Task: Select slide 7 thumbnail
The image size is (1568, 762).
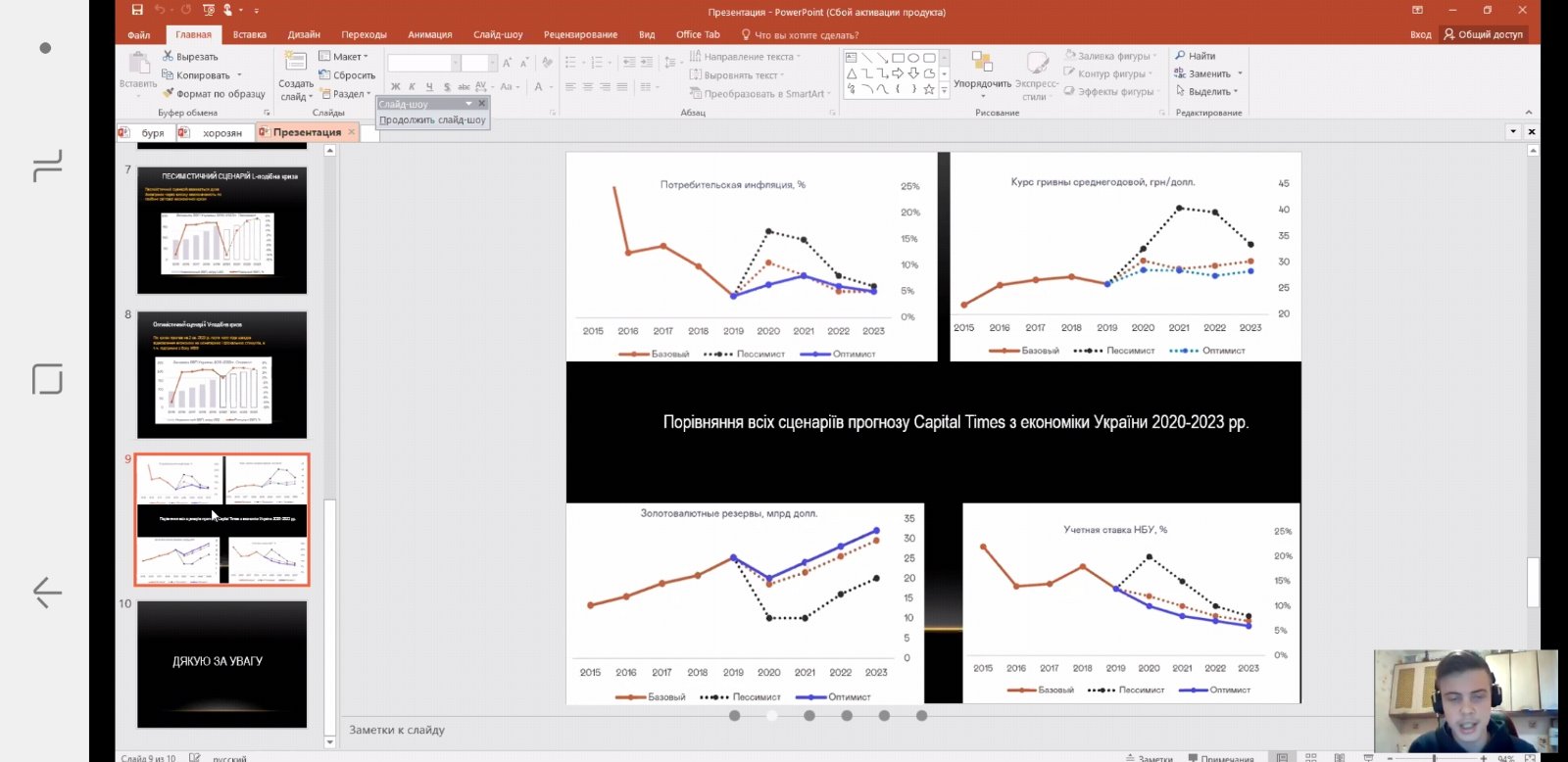Action: pos(221,229)
